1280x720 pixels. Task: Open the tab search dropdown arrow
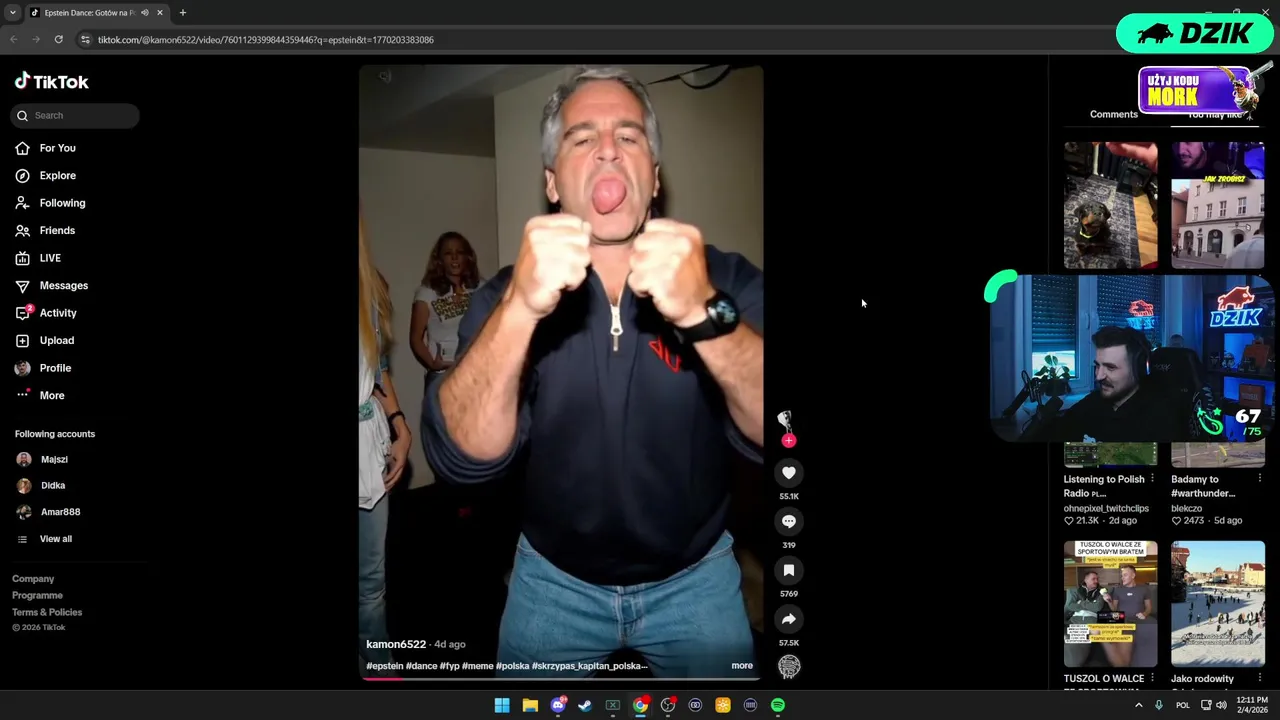[12, 13]
